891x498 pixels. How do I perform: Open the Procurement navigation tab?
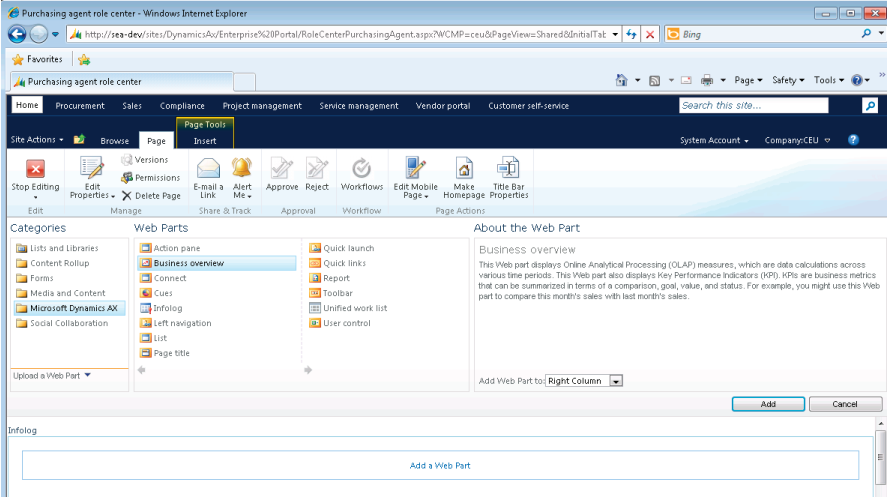tap(80, 106)
